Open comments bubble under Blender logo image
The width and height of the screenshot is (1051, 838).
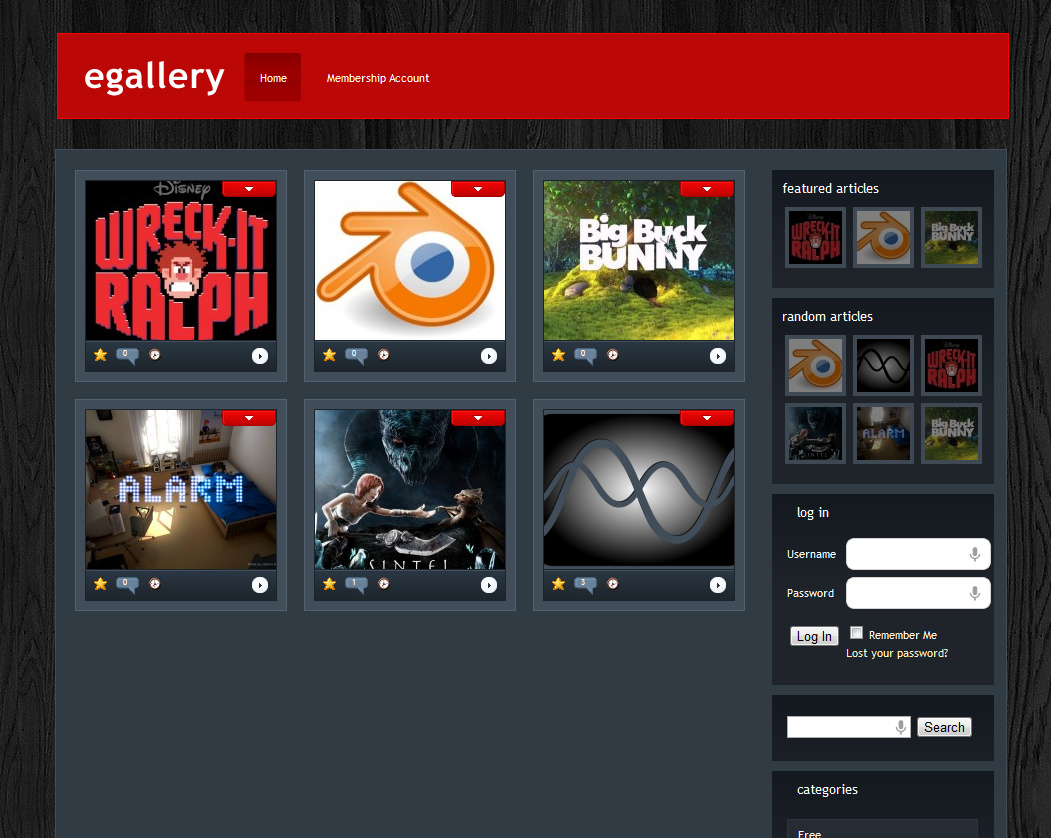click(x=356, y=355)
